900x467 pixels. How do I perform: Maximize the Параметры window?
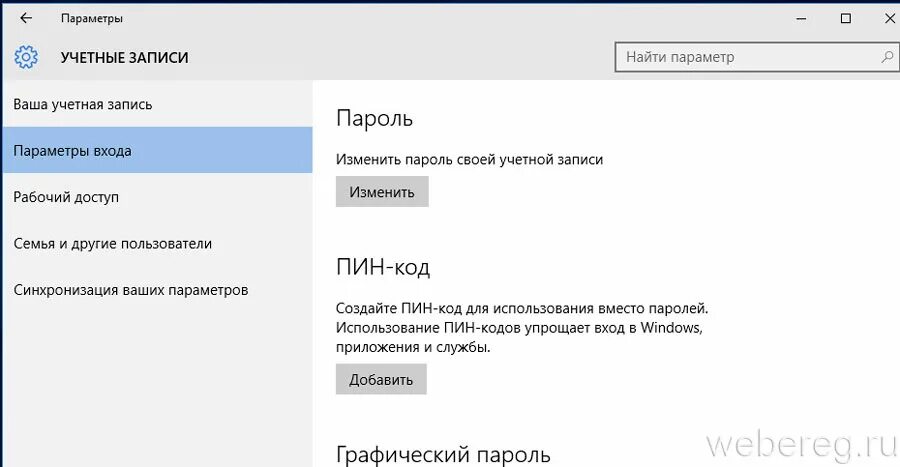point(845,18)
